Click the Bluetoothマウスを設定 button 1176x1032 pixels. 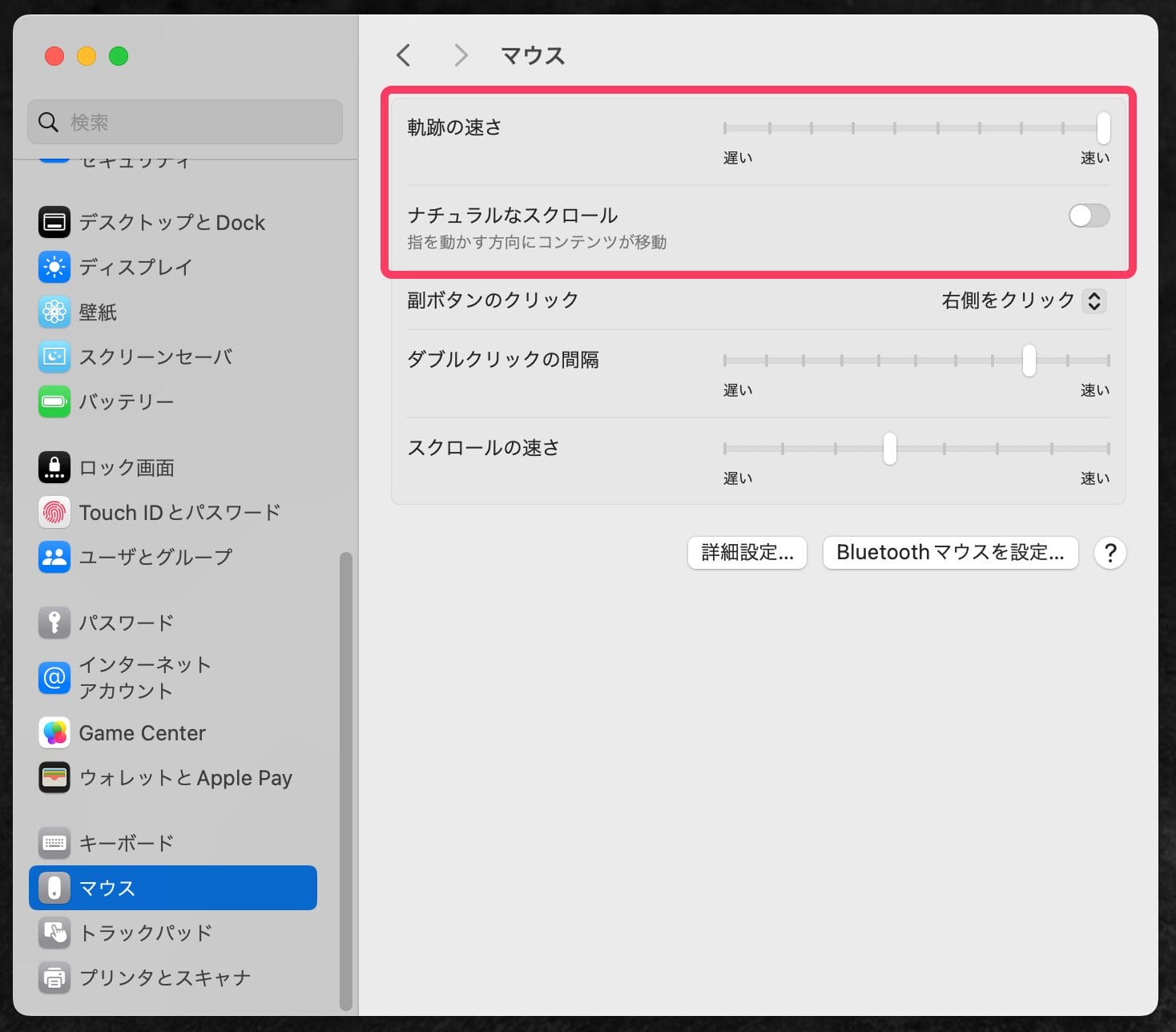point(950,552)
